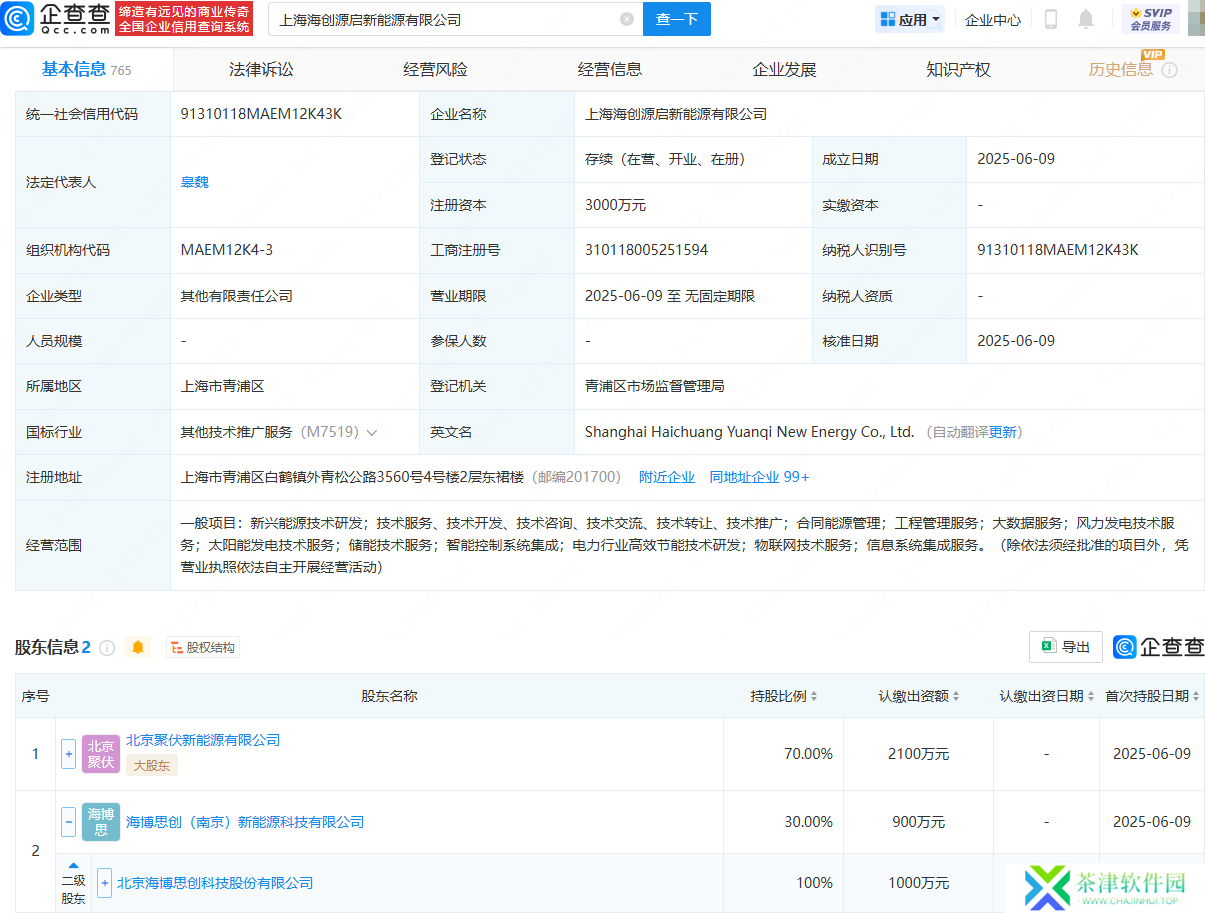
Task: Expand the row for 北京聚伏新能源有限公司
Action: tap(69, 753)
